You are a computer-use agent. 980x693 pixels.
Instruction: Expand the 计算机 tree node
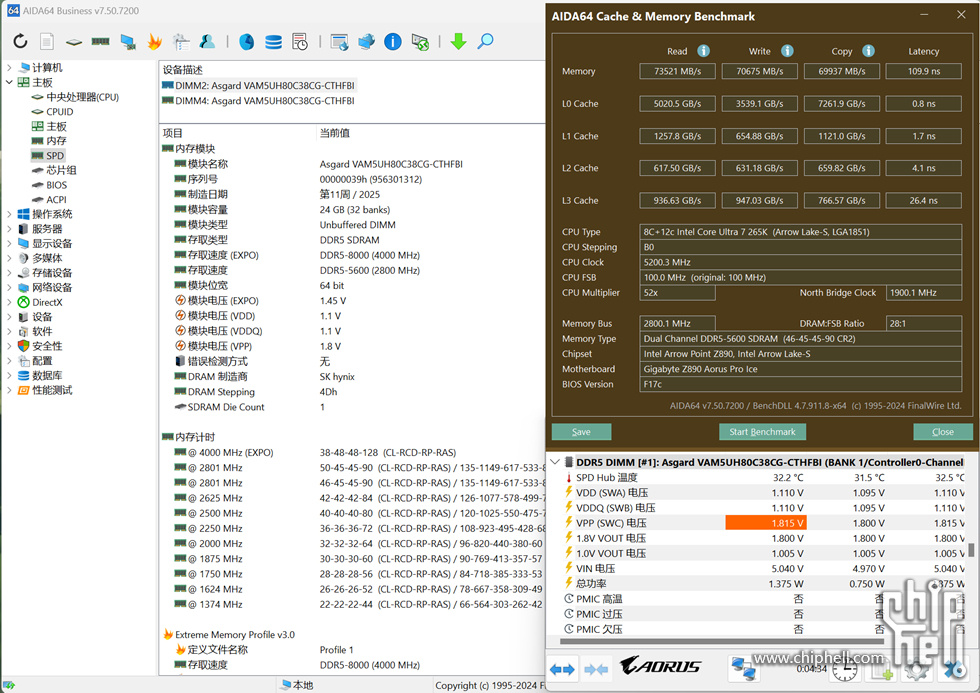(x=9, y=67)
